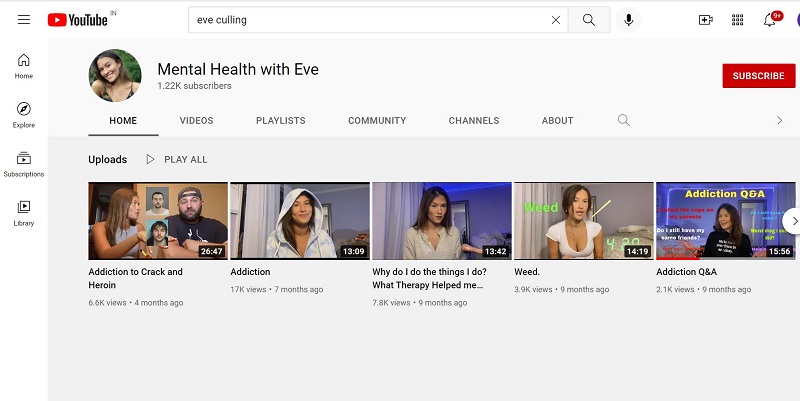Open the Create video icon
800x401 pixels.
[705, 20]
